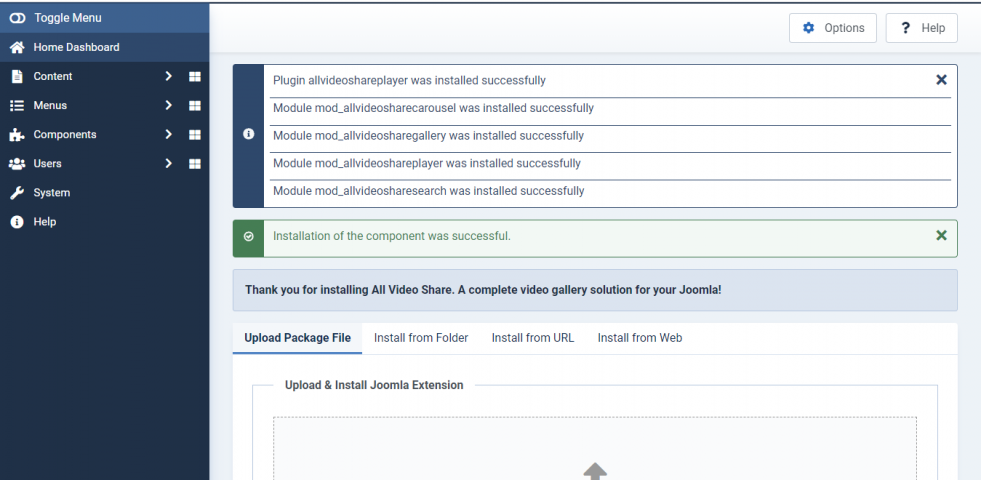Click the Content file icon

[17, 76]
